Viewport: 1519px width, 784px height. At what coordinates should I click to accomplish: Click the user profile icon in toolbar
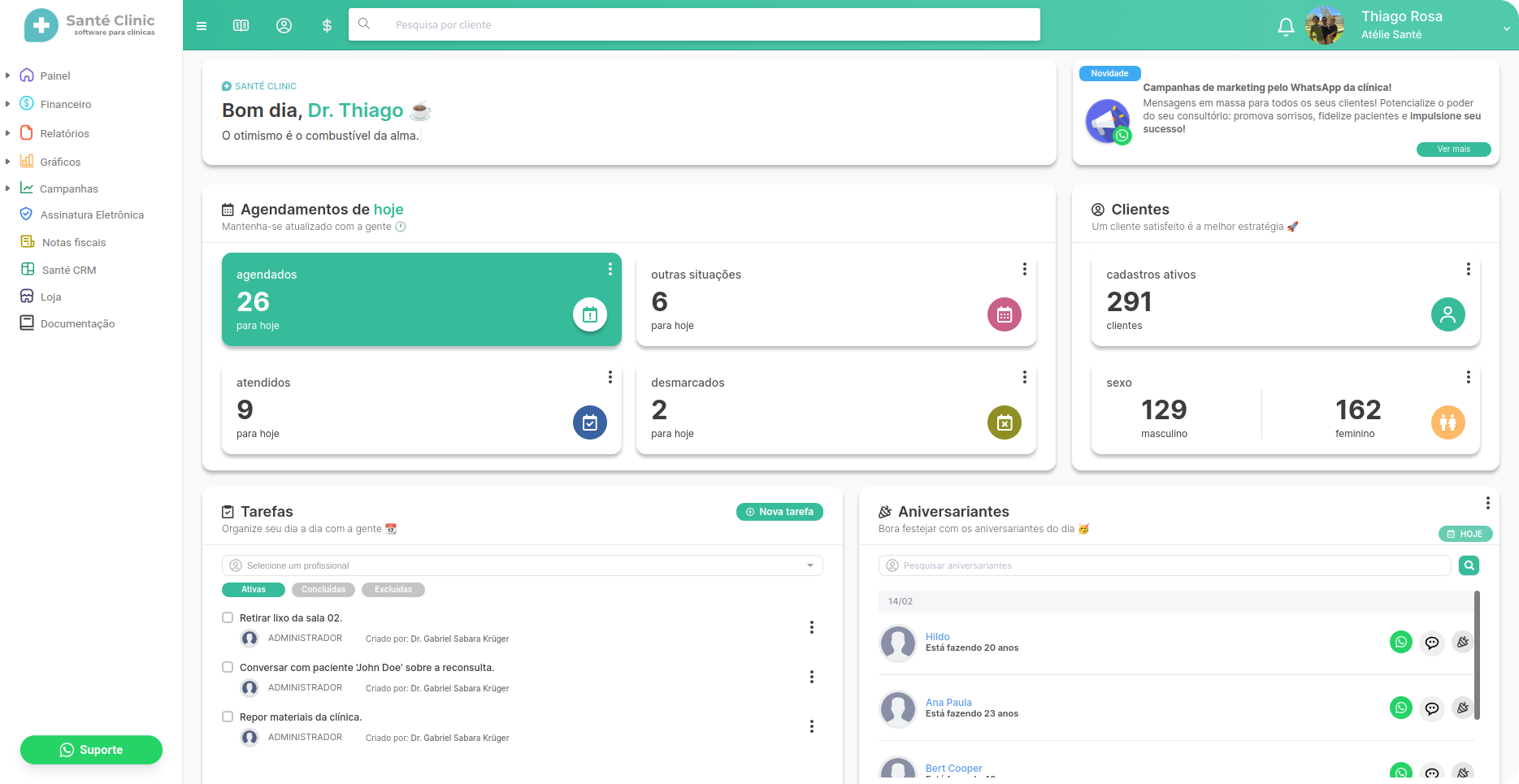(x=284, y=26)
